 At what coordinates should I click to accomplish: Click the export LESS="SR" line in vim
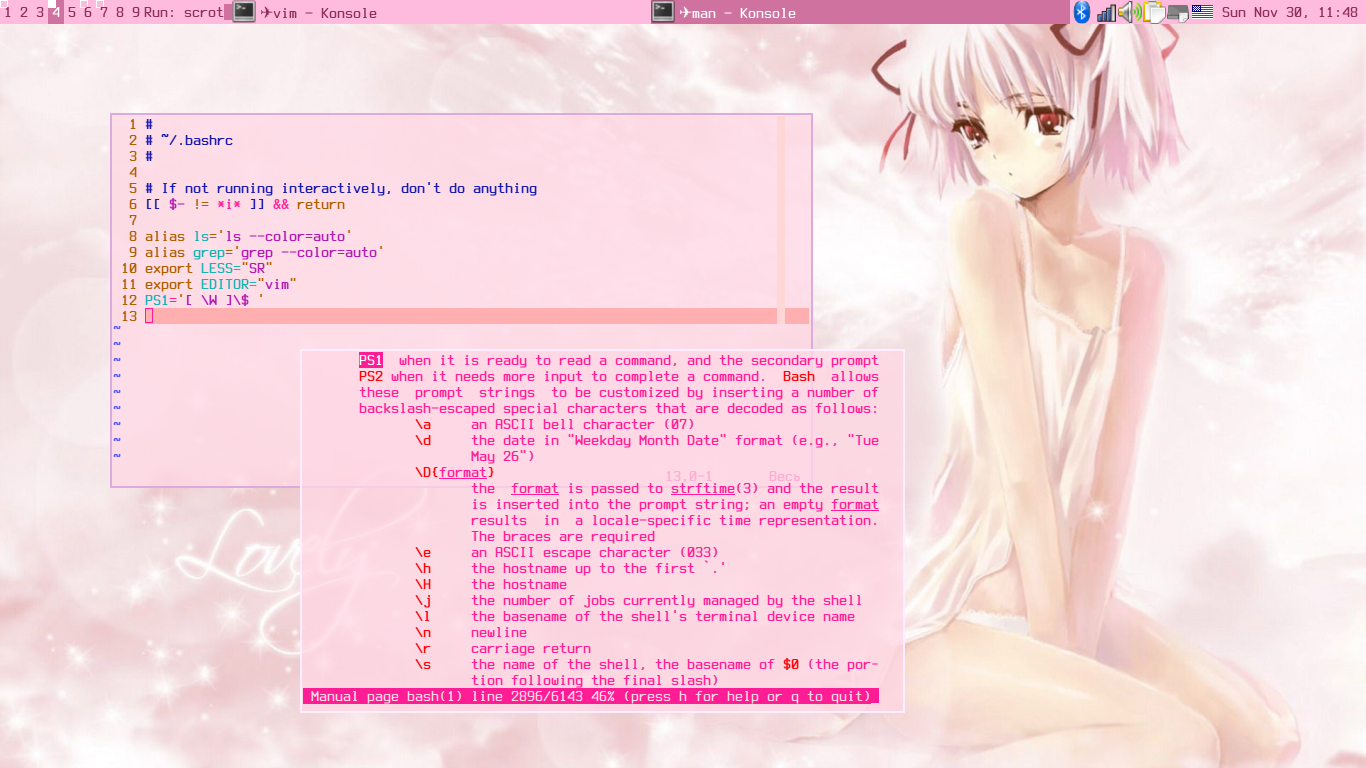pyautogui.click(x=209, y=269)
